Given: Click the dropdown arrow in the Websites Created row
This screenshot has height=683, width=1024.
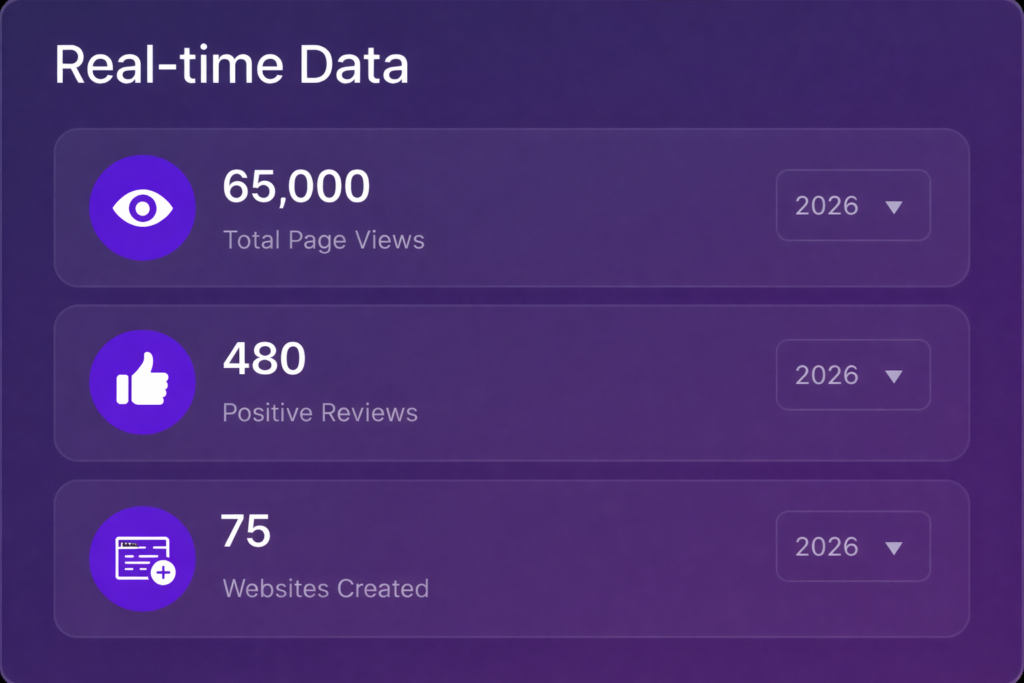Looking at the screenshot, I should pyautogui.click(x=894, y=548).
